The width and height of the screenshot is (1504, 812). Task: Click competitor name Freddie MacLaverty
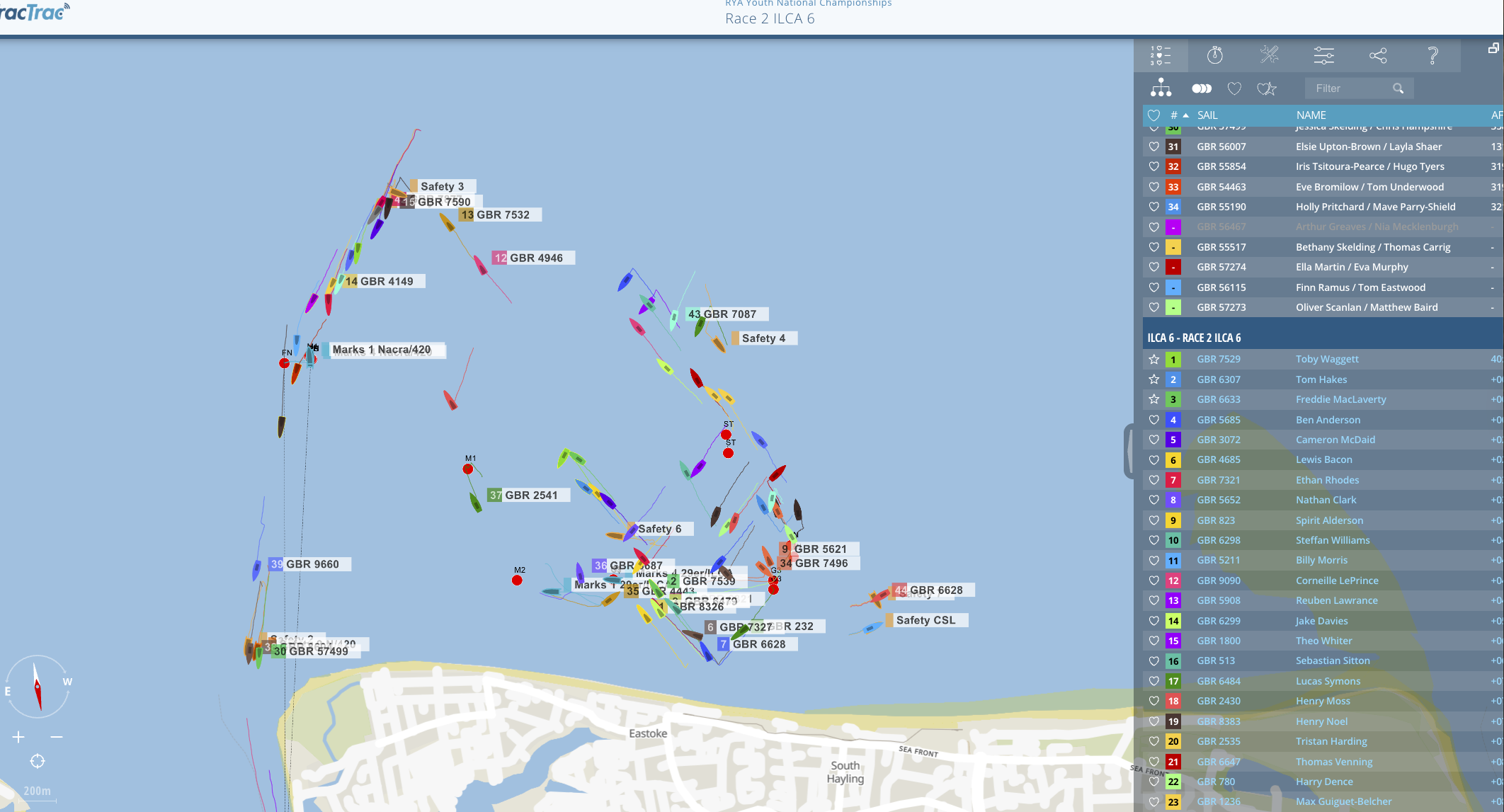point(1340,399)
